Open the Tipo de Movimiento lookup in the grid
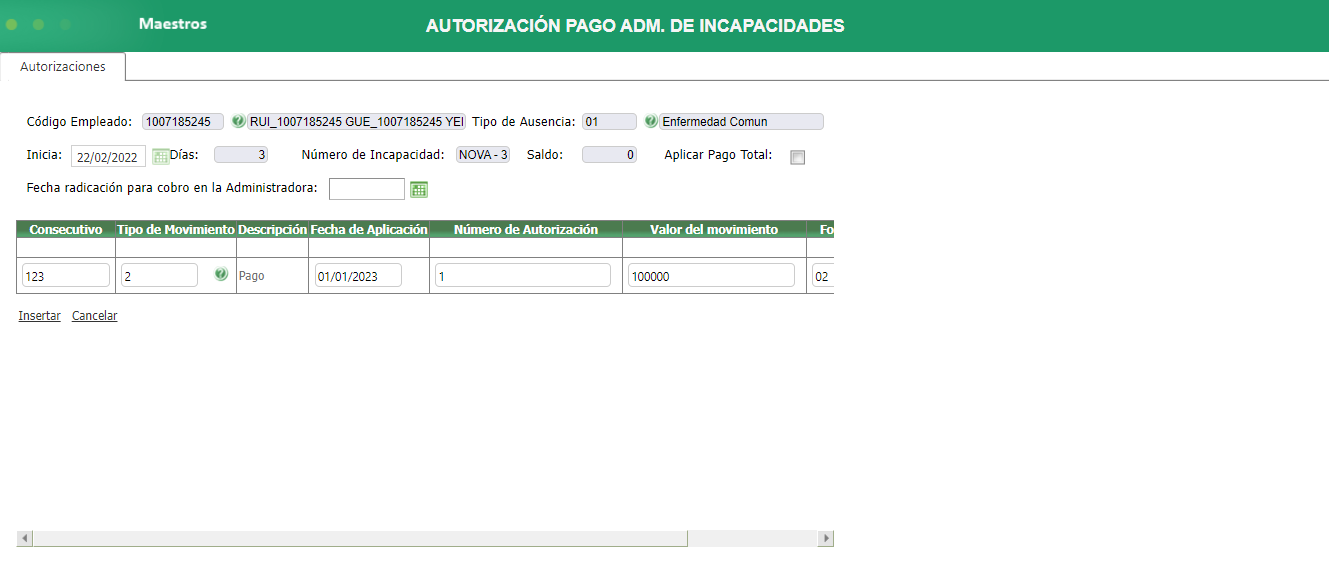 [x=220, y=273]
